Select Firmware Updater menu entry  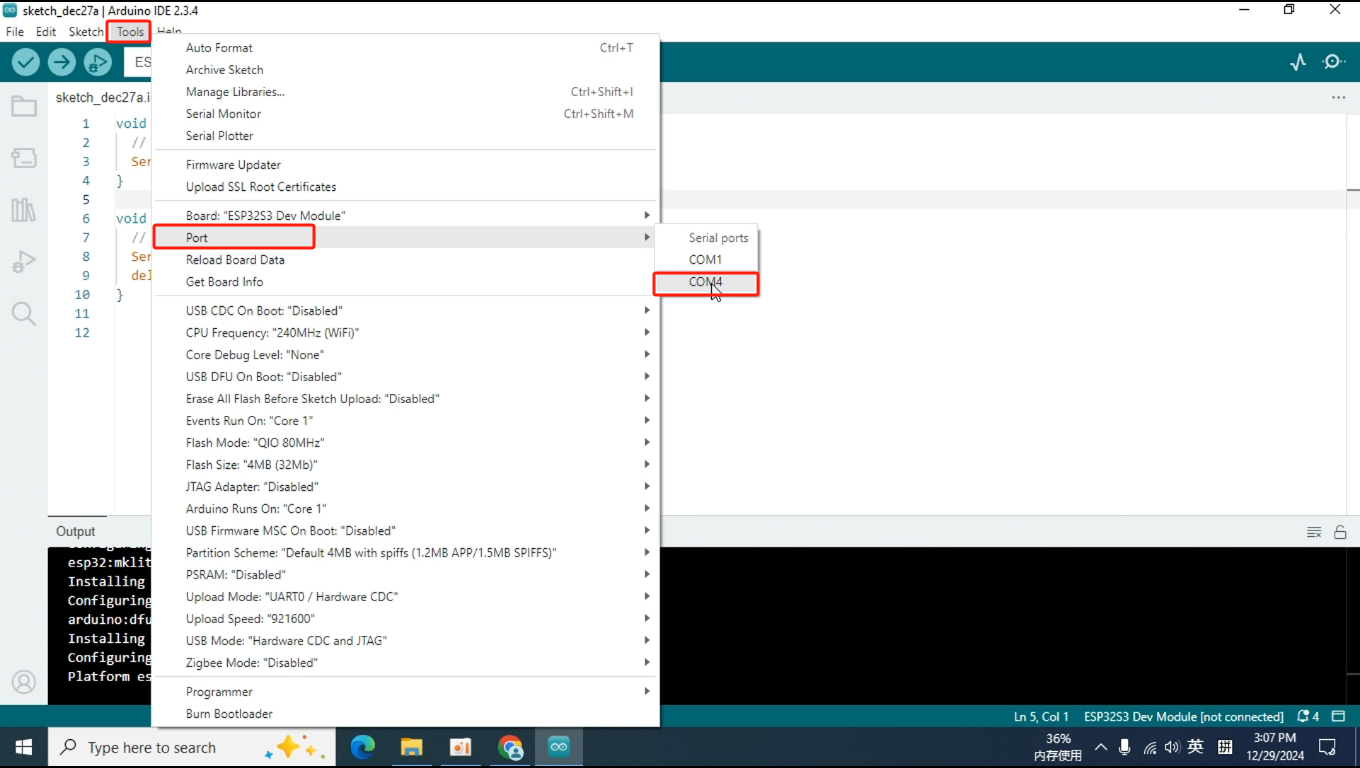pos(405,165)
